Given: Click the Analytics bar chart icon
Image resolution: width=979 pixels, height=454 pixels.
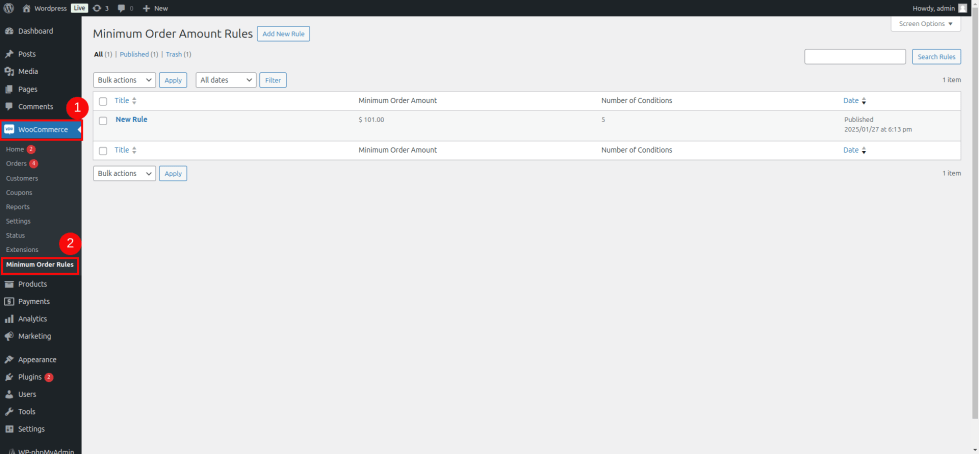Looking at the screenshot, I should pyautogui.click(x=9, y=319).
